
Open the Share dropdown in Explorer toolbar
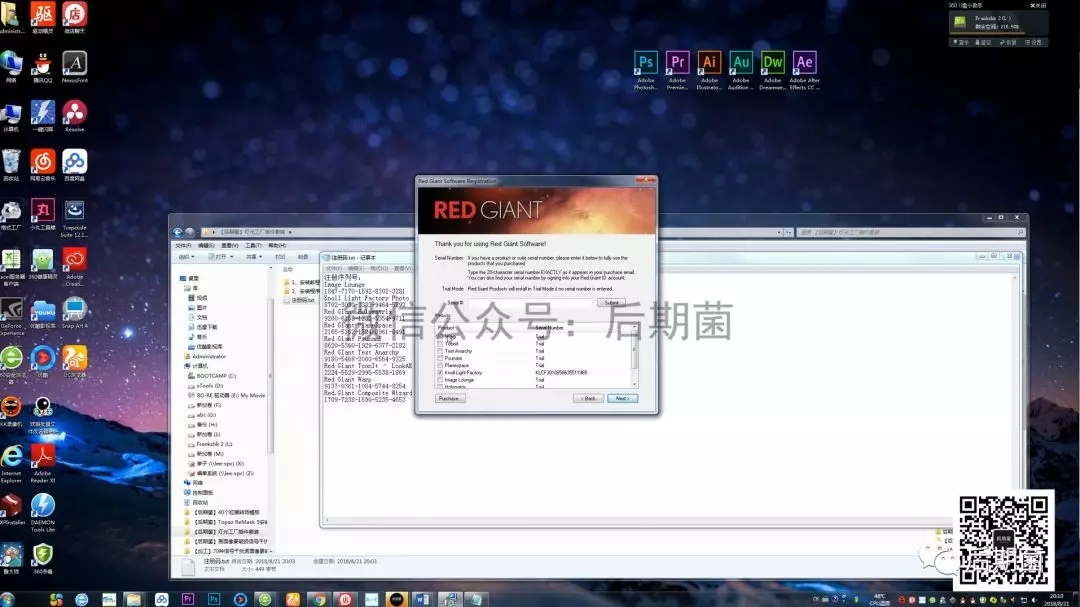[253, 257]
